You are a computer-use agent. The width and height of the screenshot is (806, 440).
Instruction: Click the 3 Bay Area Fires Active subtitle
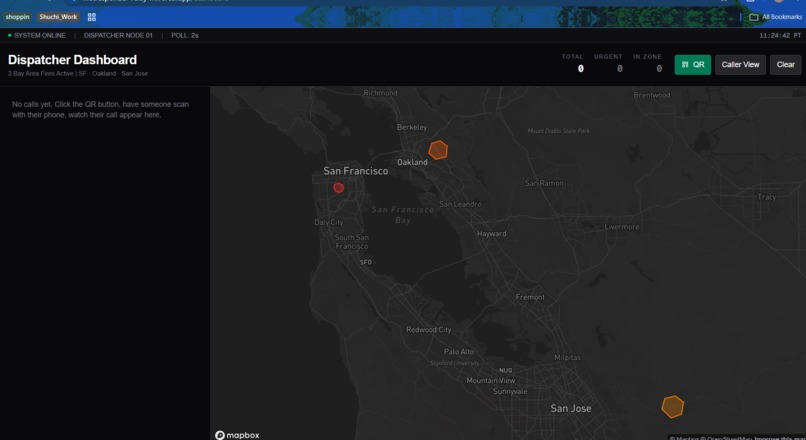tap(78, 74)
